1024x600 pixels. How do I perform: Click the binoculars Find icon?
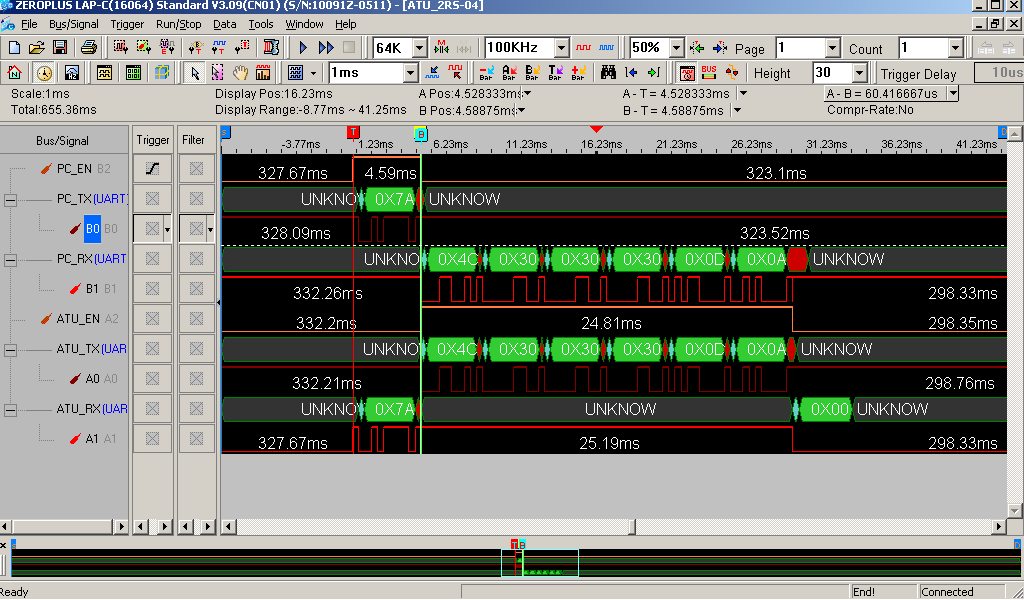608,73
